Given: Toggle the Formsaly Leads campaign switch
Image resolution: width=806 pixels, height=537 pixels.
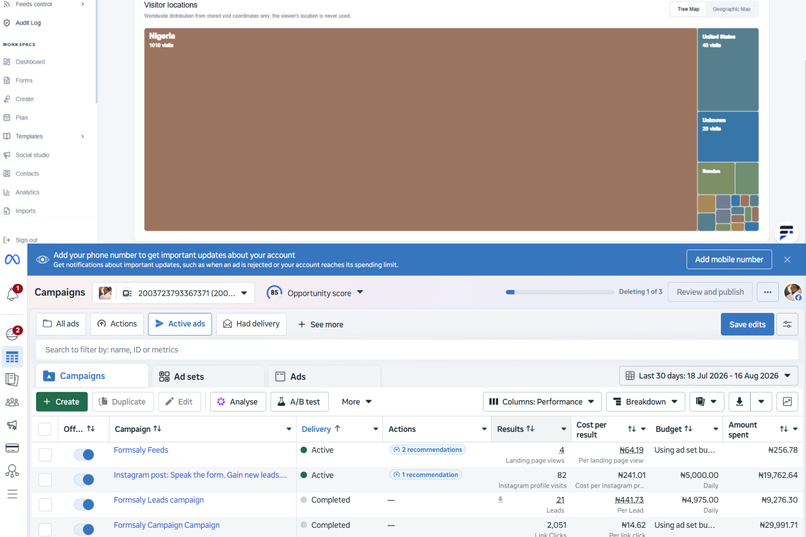Looking at the screenshot, I should click(84, 505).
